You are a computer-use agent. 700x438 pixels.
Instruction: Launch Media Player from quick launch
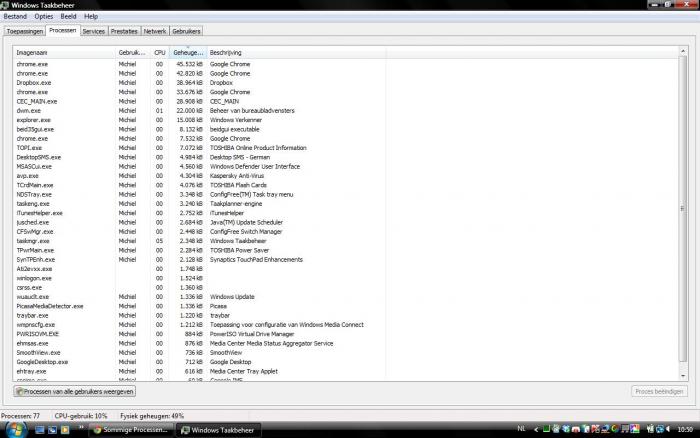(65, 430)
